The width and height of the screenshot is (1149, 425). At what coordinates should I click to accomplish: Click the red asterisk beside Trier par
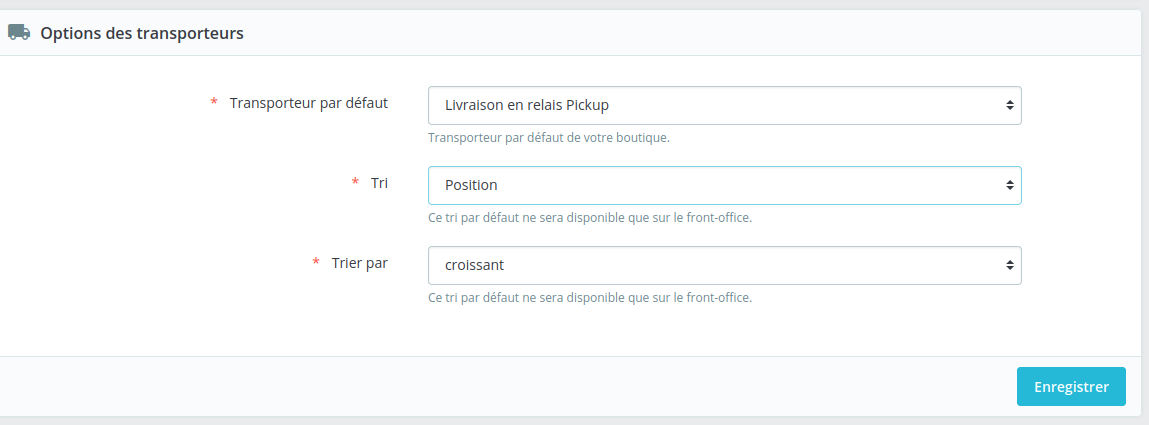point(316,263)
